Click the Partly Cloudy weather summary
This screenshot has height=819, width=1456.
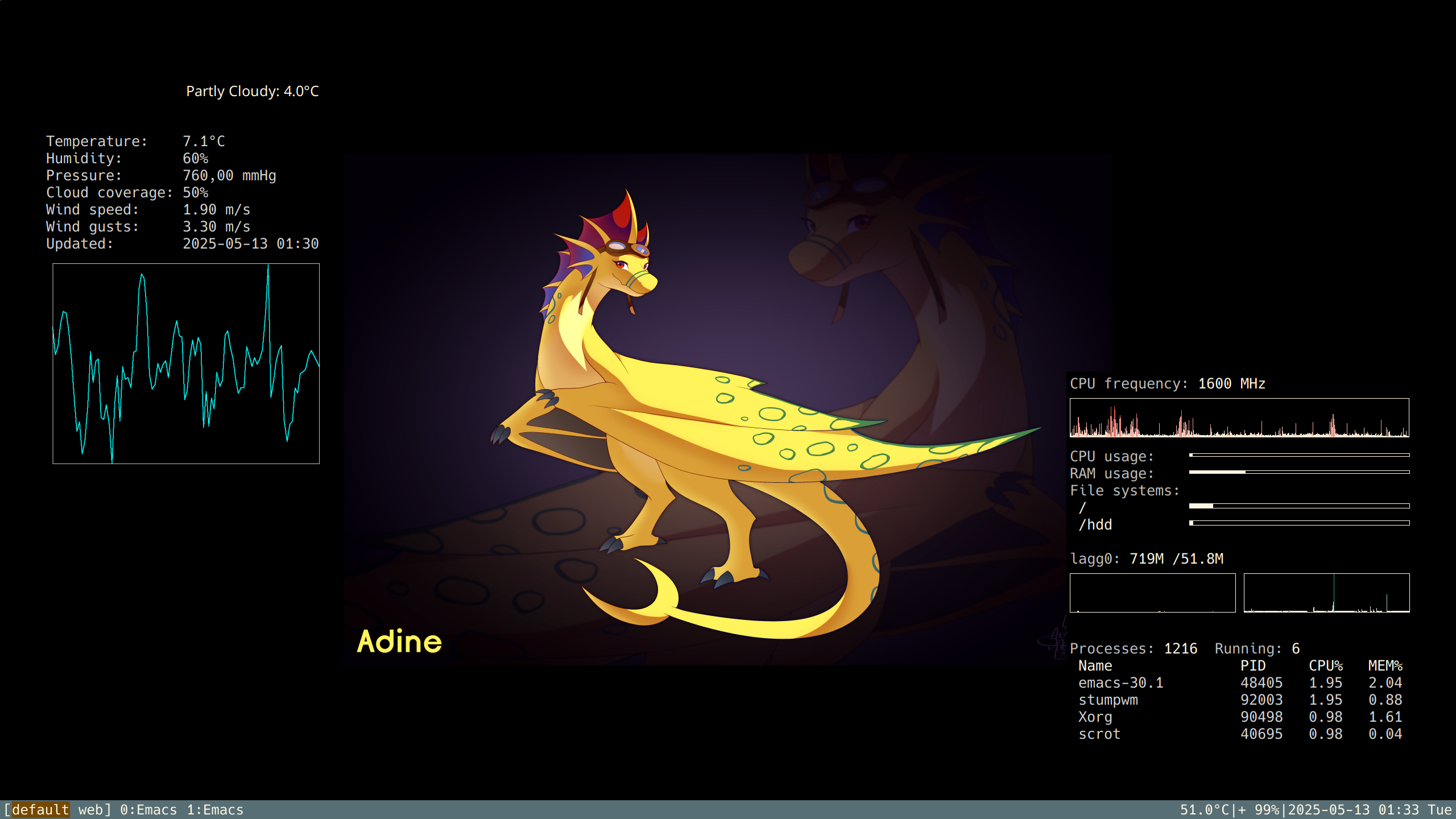pos(252,91)
